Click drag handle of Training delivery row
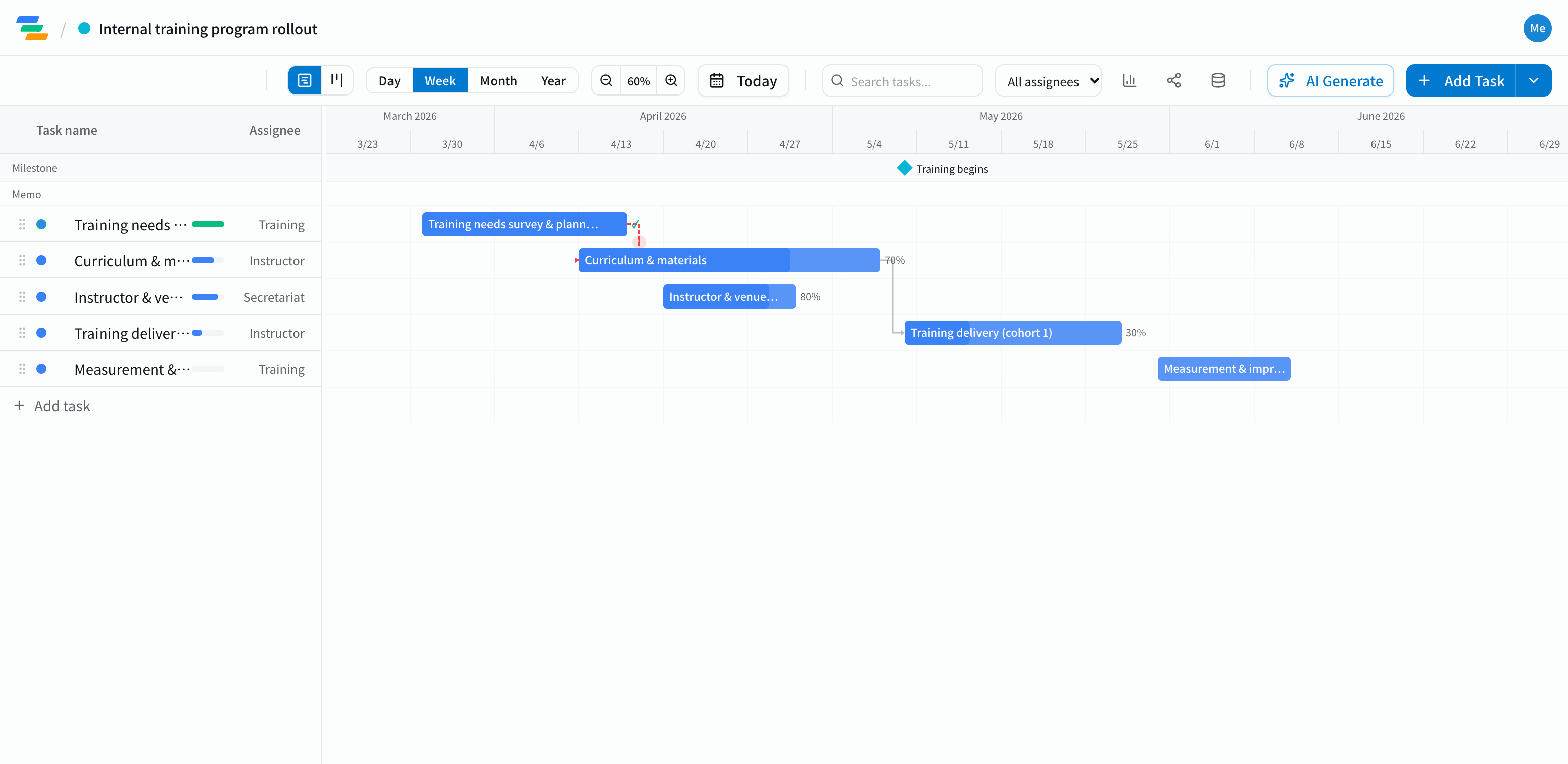The width and height of the screenshot is (1568, 764). (22, 333)
